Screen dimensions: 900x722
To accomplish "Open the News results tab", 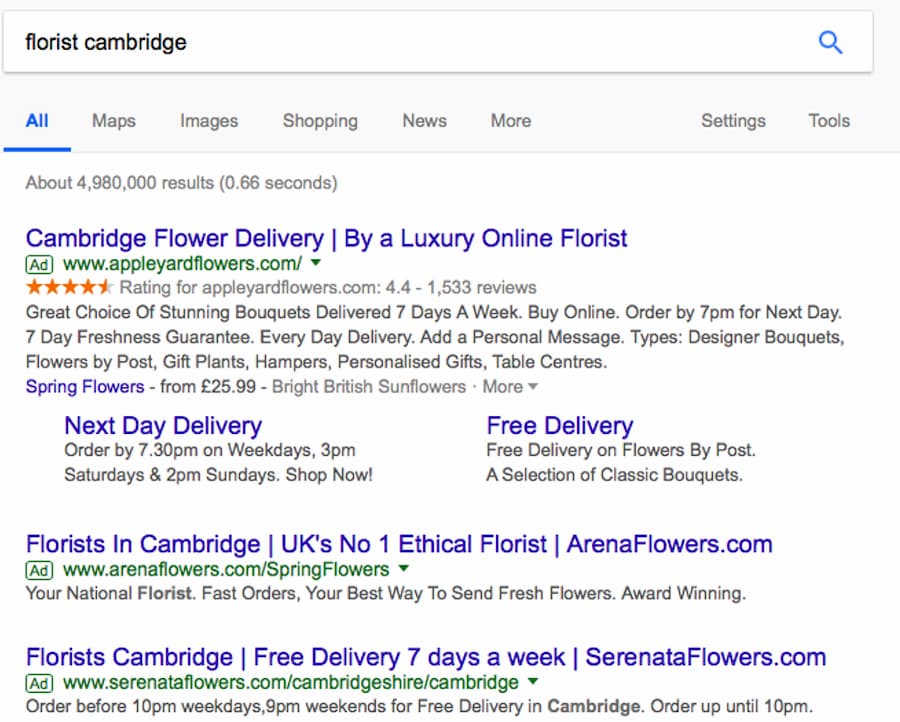I will [x=424, y=121].
